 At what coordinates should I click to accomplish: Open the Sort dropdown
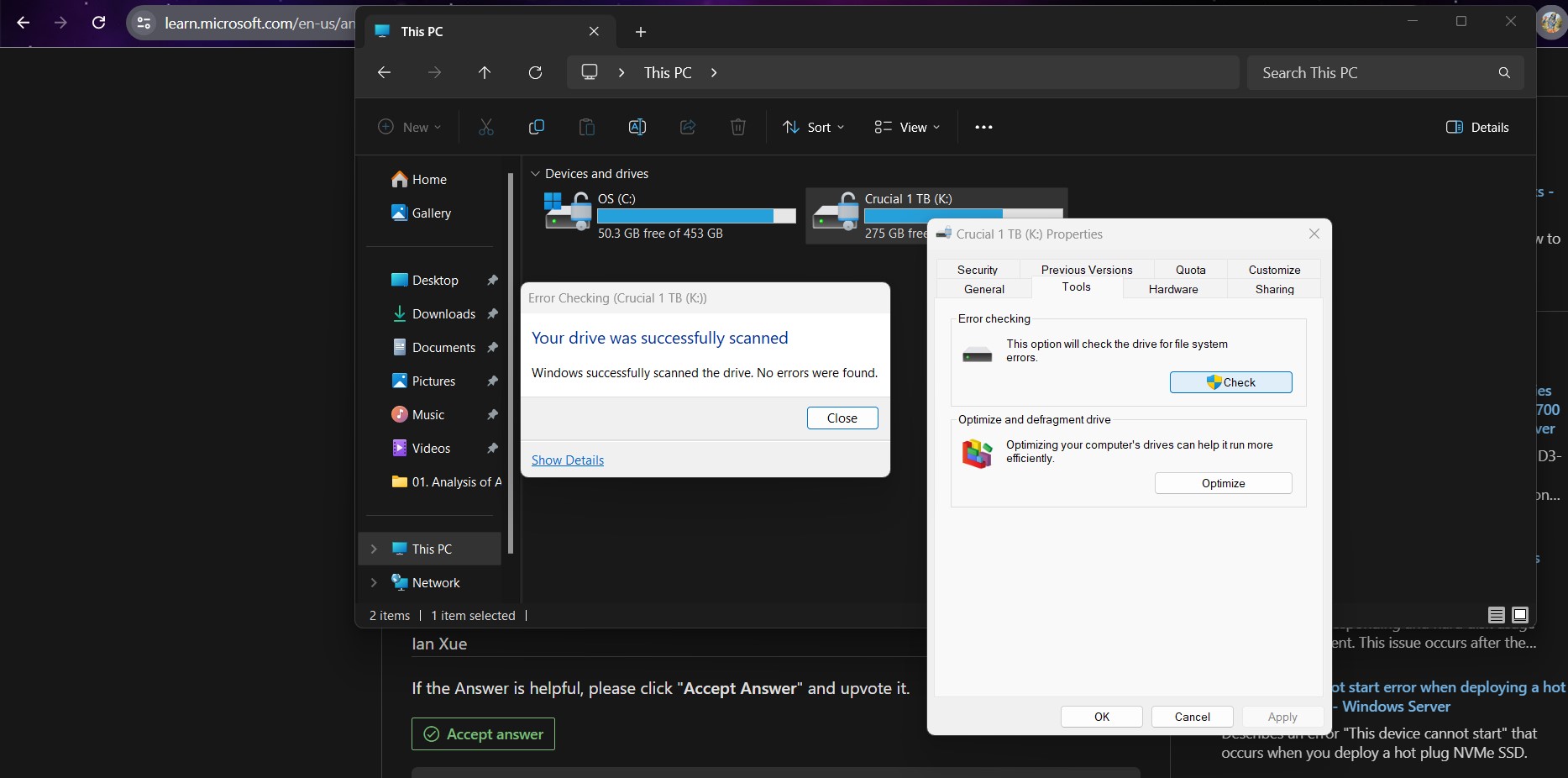813,127
